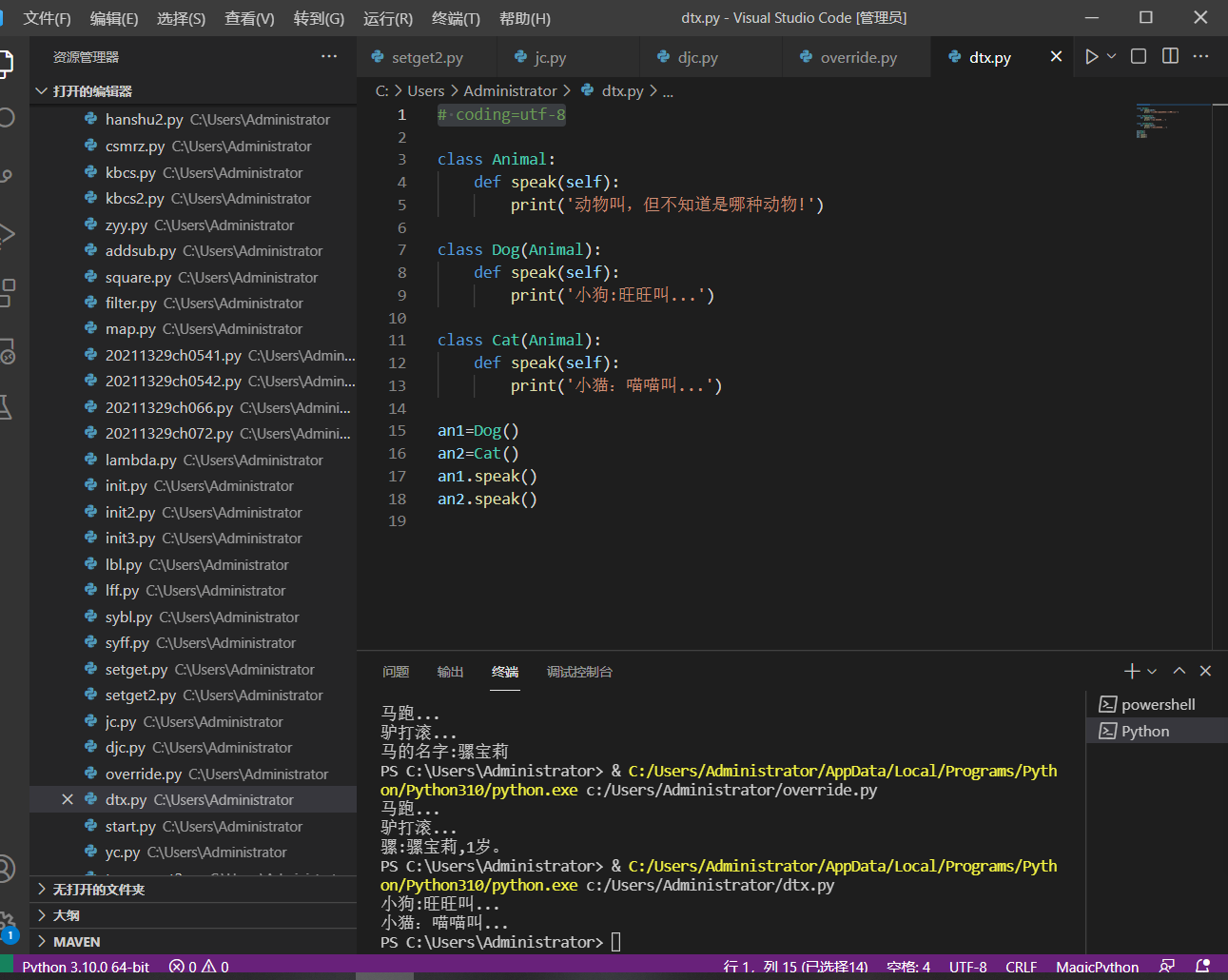Close the dtx.py editor tab
The height and width of the screenshot is (980, 1228).
[1056, 57]
